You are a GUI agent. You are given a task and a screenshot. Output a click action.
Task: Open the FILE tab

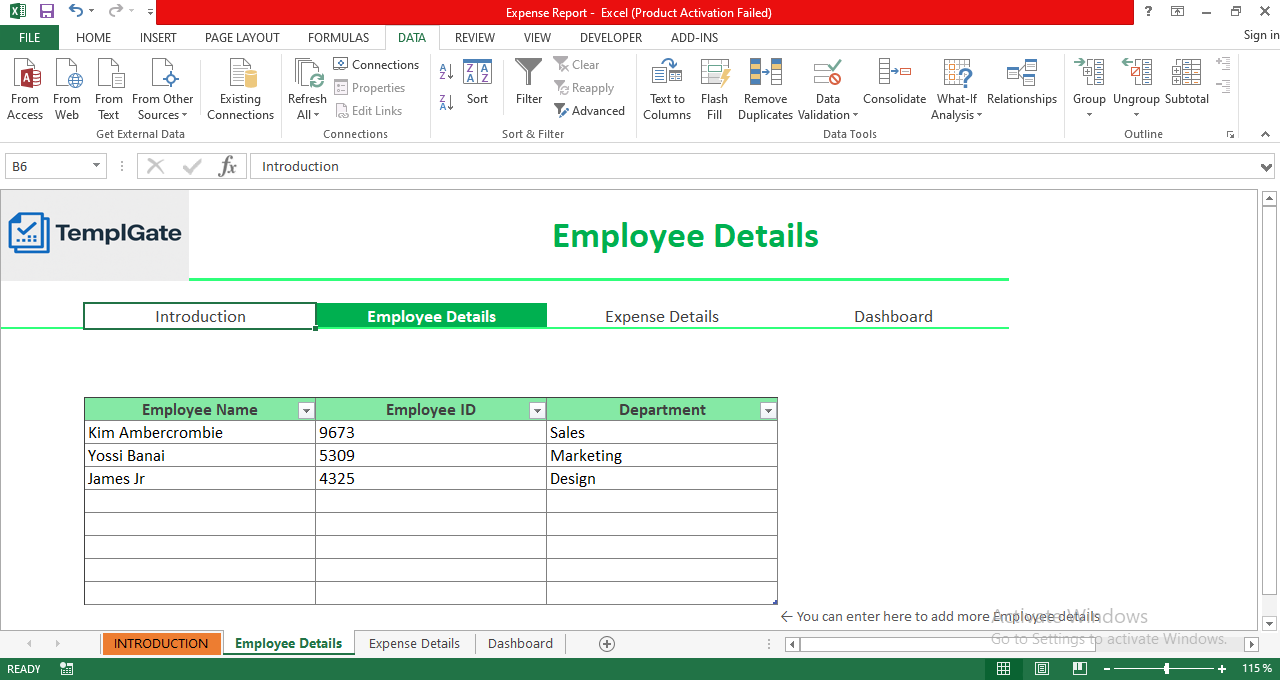29,37
